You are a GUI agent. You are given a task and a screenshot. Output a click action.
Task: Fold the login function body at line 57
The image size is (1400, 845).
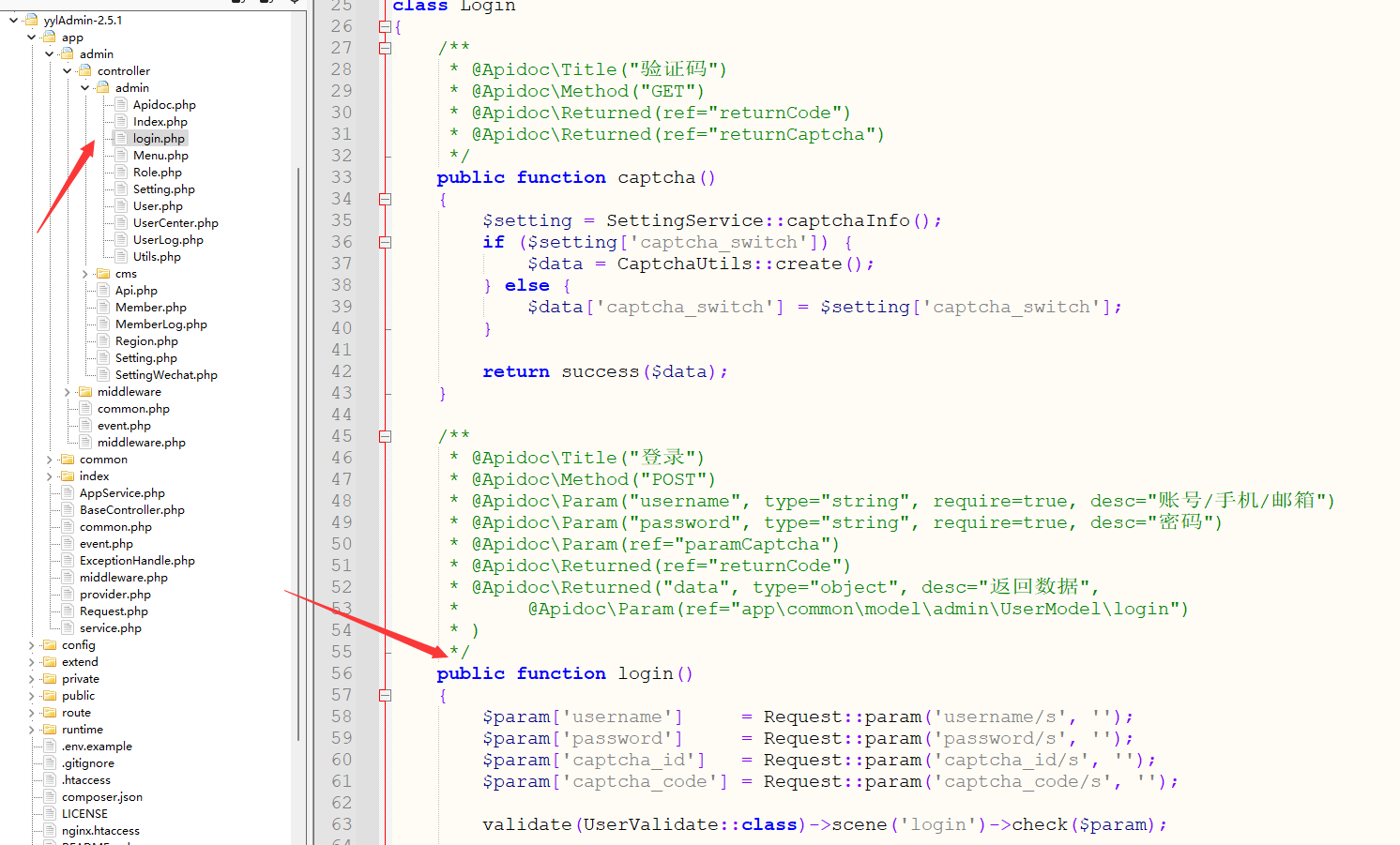pos(385,695)
